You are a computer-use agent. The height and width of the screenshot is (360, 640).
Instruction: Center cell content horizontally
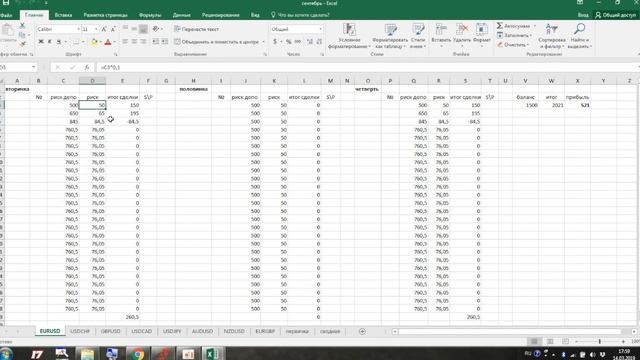point(134,42)
